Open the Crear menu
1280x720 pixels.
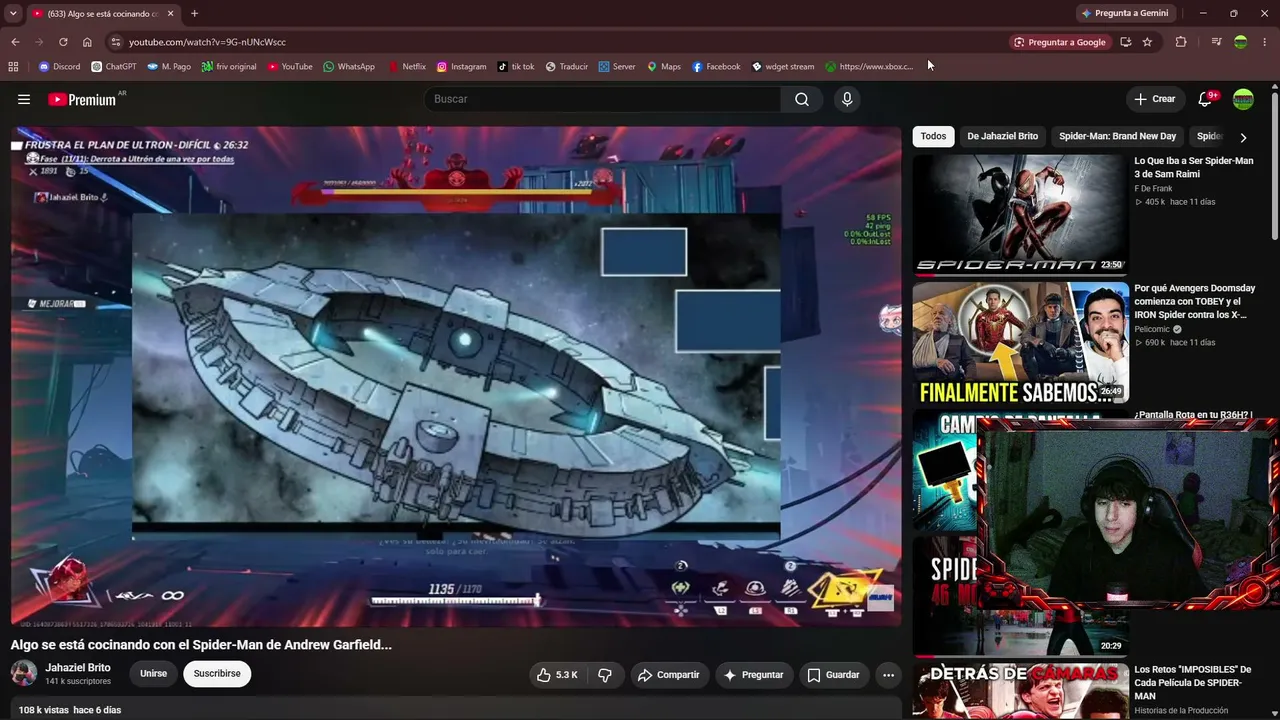(1154, 99)
